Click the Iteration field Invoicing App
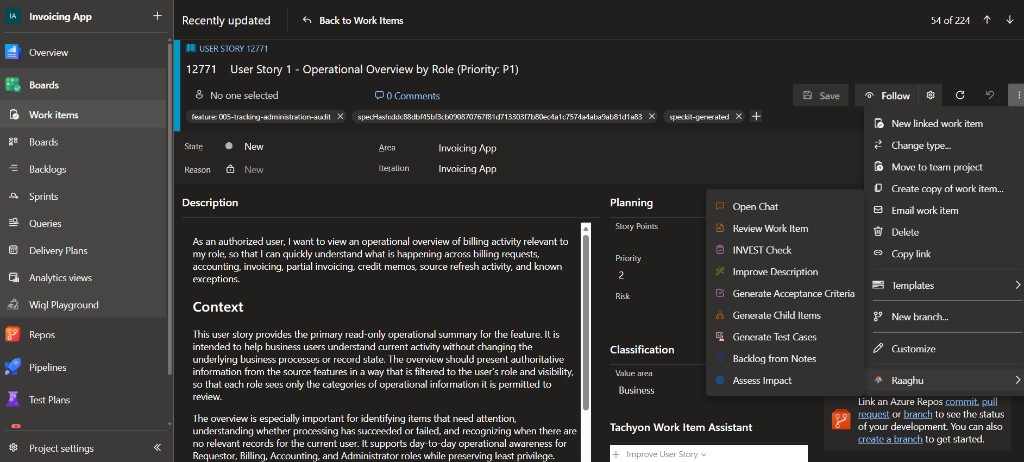 coord(467,169)
